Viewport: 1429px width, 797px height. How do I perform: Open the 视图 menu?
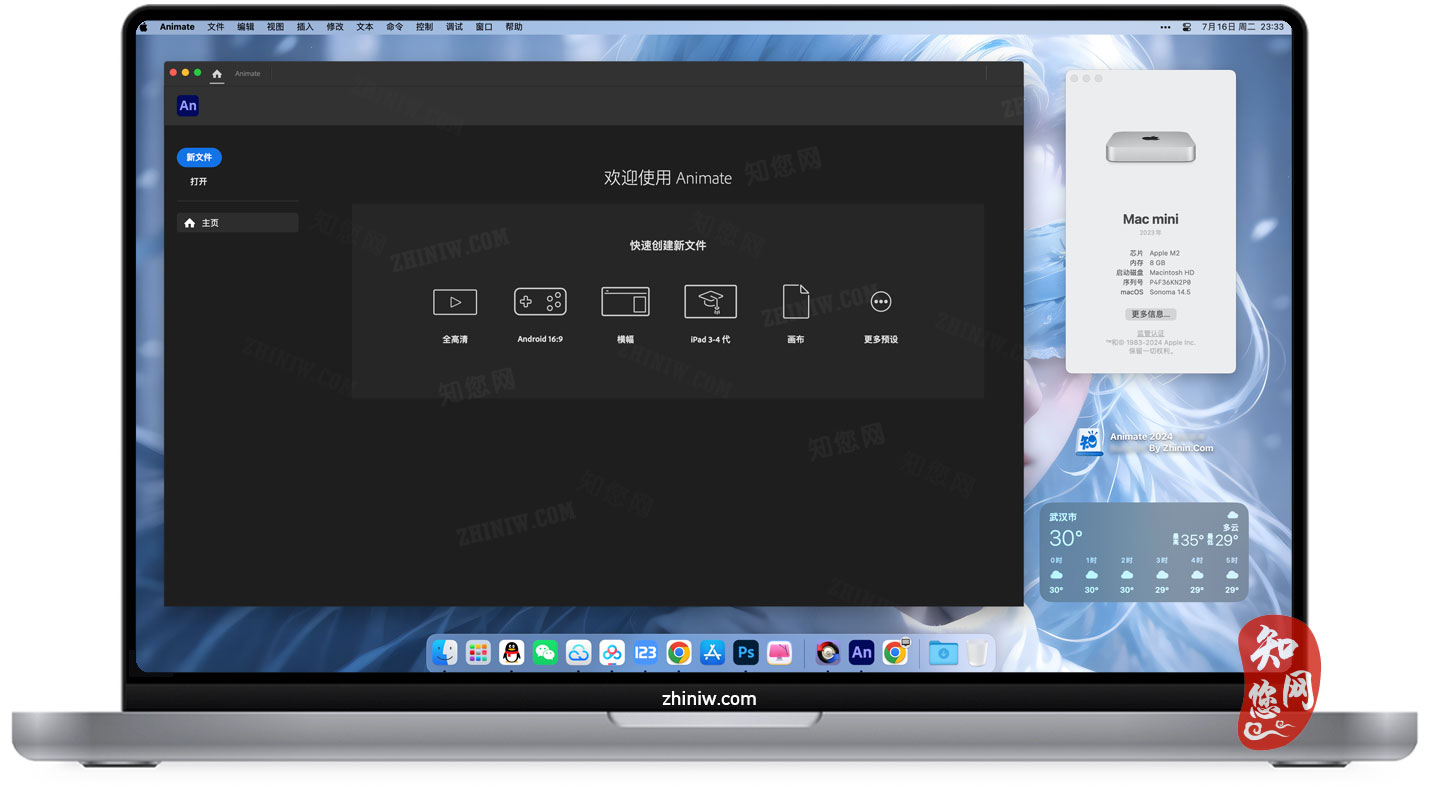coord(276,27)
